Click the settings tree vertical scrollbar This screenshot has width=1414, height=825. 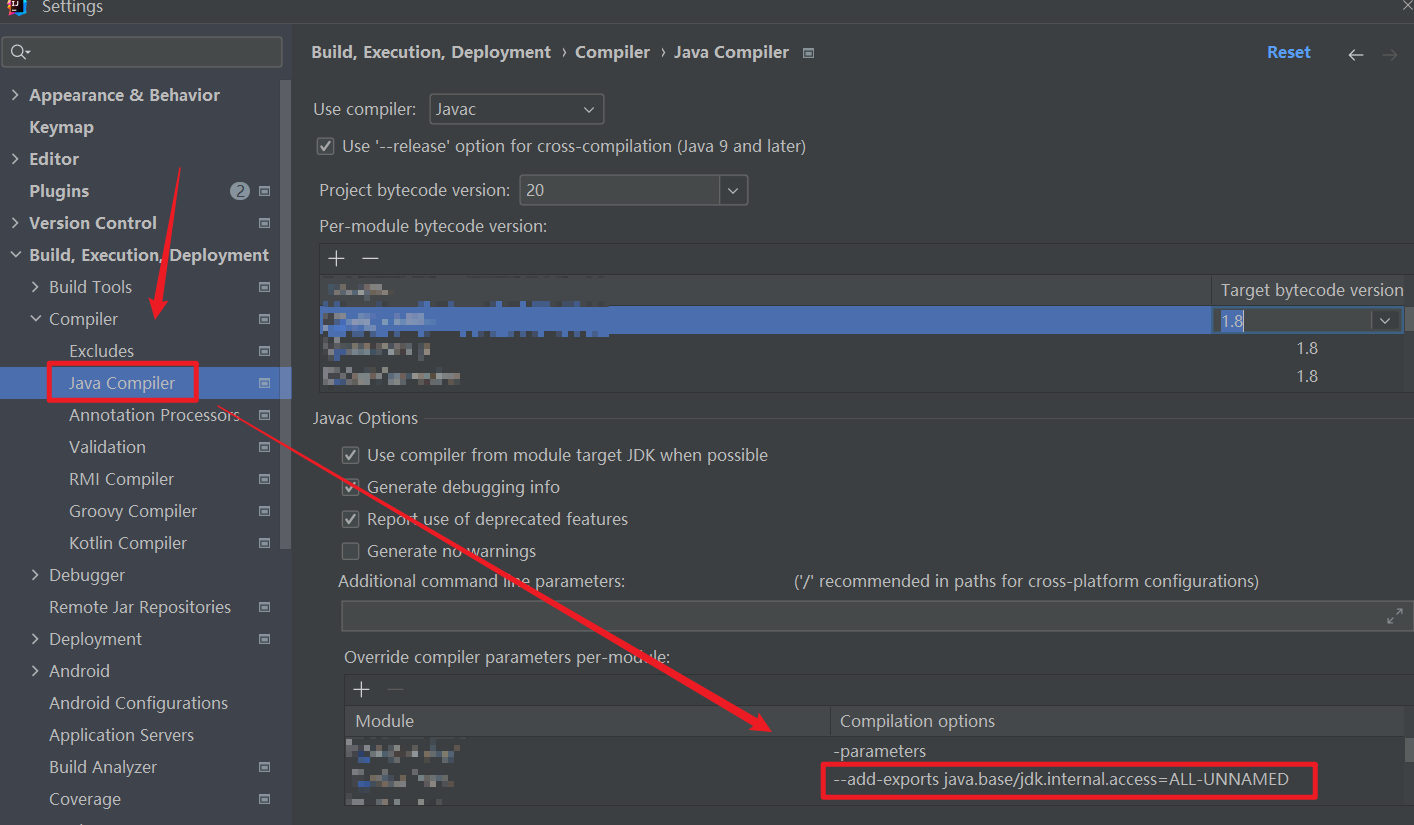(x=286, y=300)
